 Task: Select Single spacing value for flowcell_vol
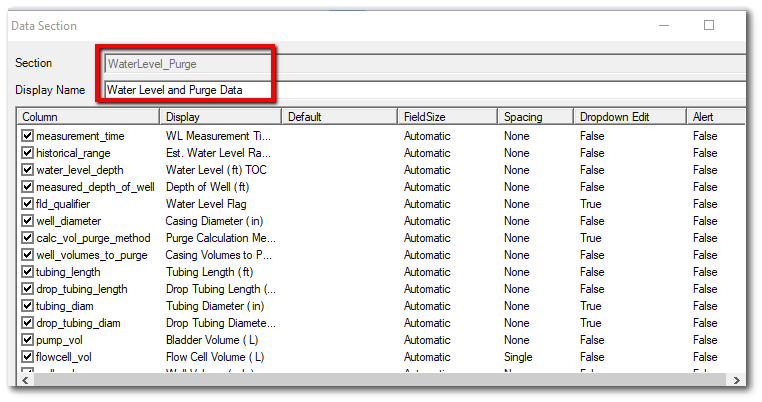point(519,357)
